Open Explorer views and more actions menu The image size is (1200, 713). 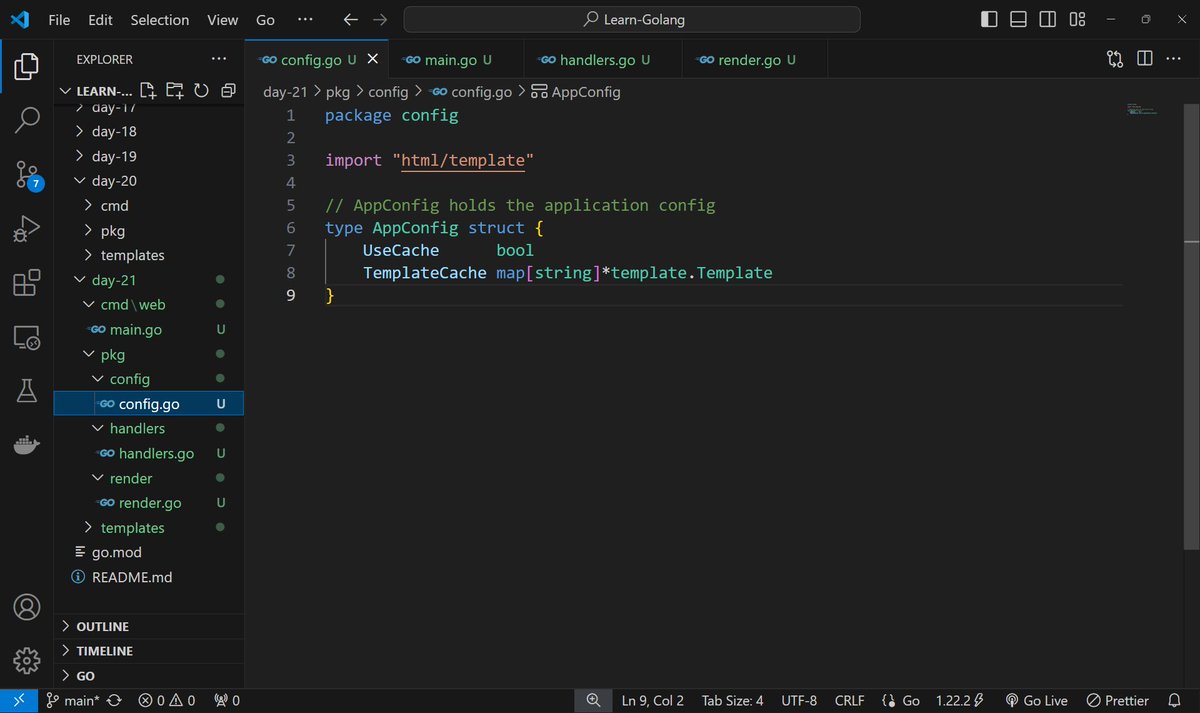pos(219,59)
